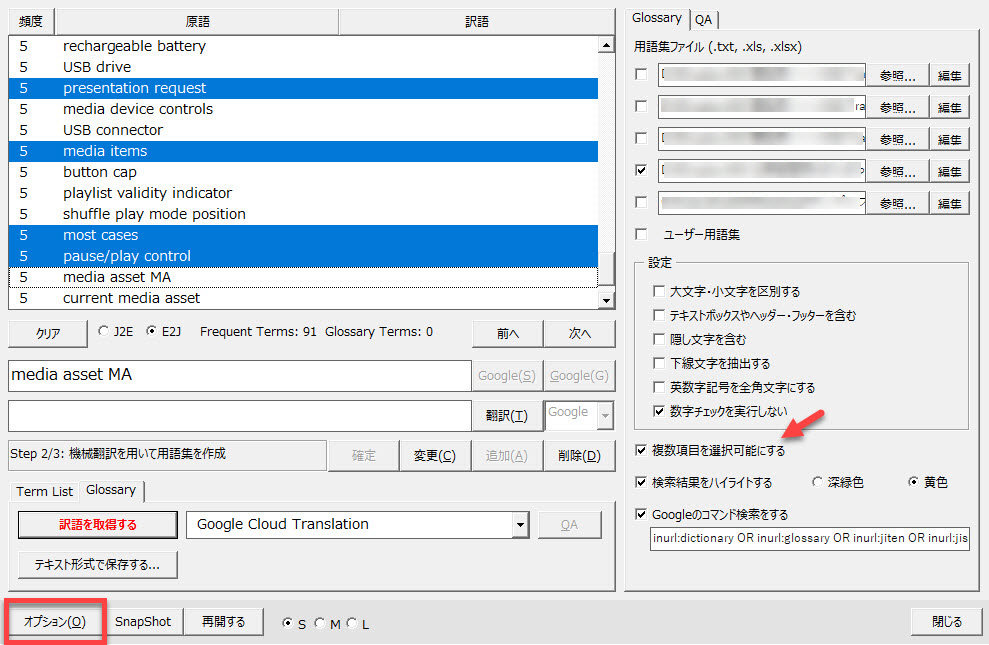Switch to the Term List tab

pyautogui.click(x=44, y=491)
